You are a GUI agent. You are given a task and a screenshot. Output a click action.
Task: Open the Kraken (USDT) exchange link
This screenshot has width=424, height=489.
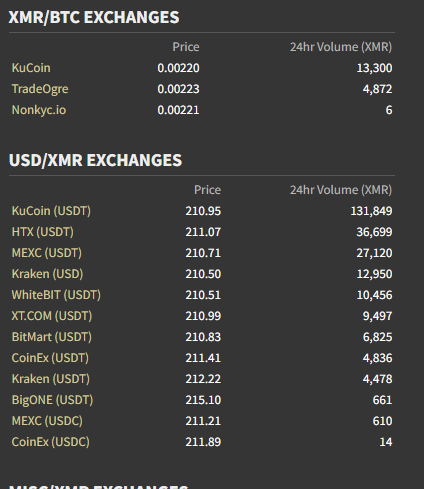tap(51, 379)
